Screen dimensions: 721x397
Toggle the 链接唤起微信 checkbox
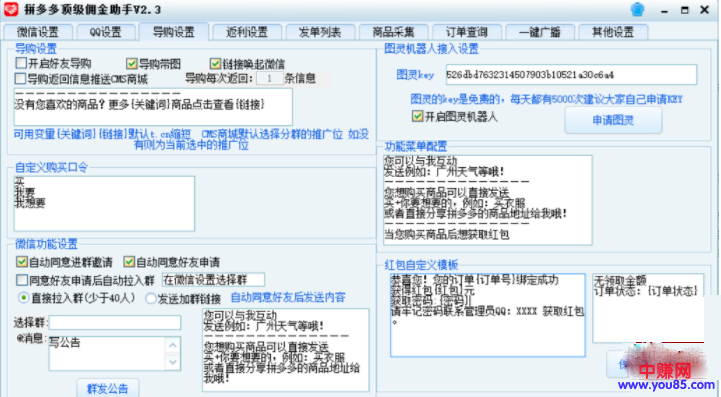coord(215,63)
